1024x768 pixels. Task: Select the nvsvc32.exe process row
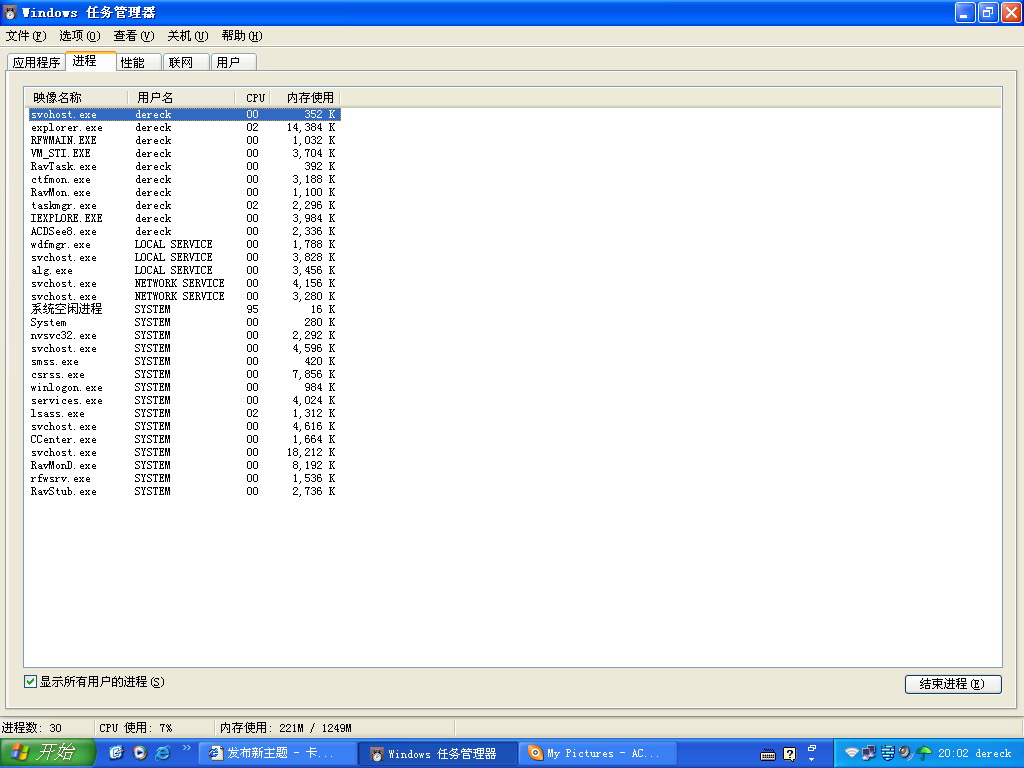click(x=184, y=335)
